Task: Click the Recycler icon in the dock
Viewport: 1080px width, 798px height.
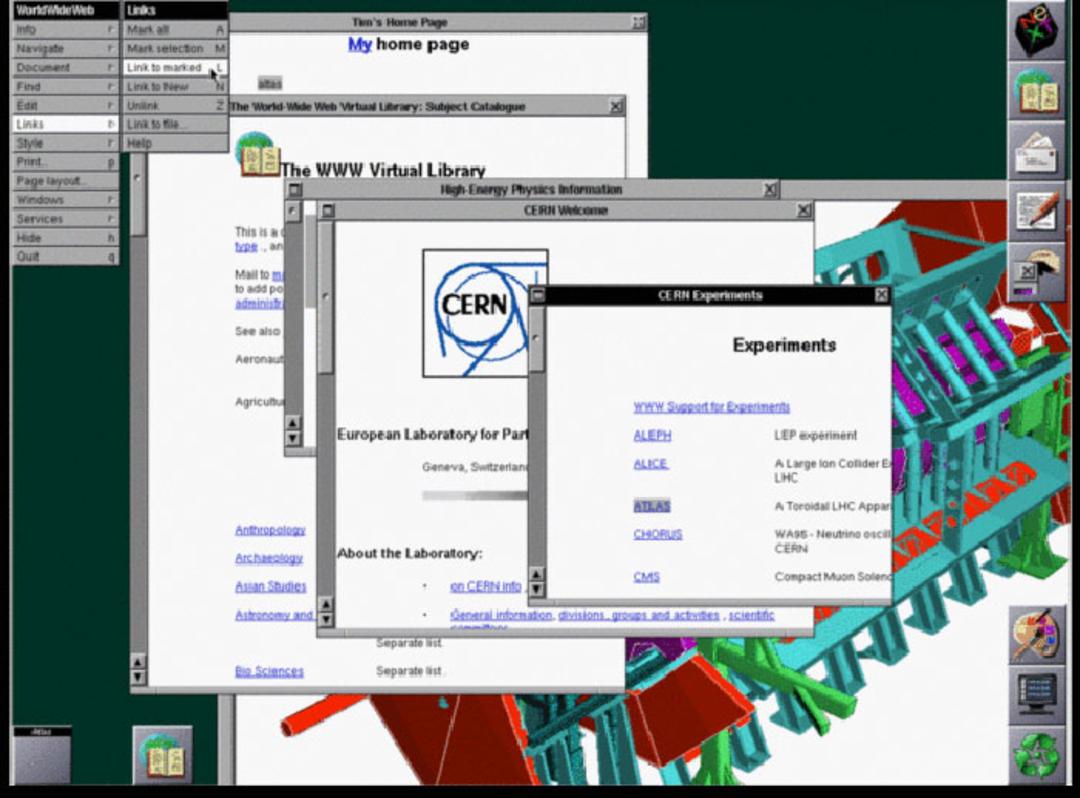Action: tap(1037, 755)
